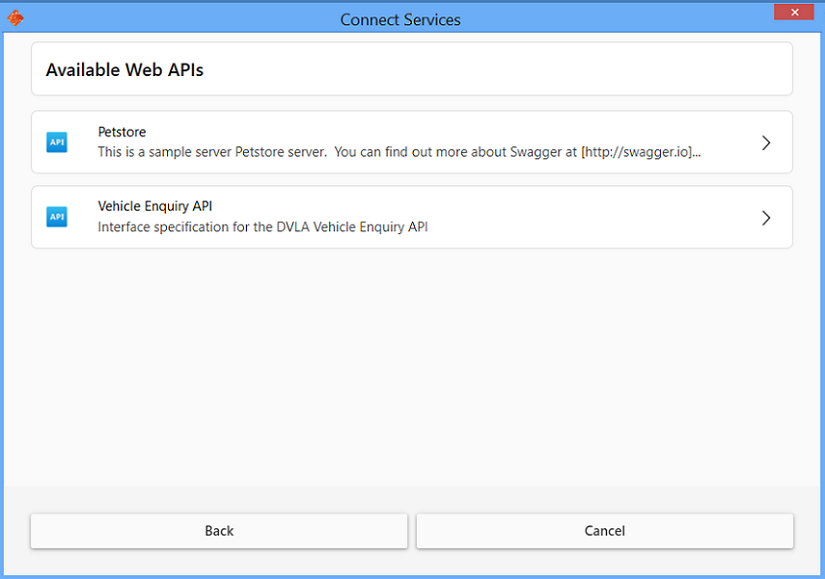Image resolution: width=825 pixels, height=579 pixels.
Task: Click the Available Web APIs heading
Action: point(125,70)
